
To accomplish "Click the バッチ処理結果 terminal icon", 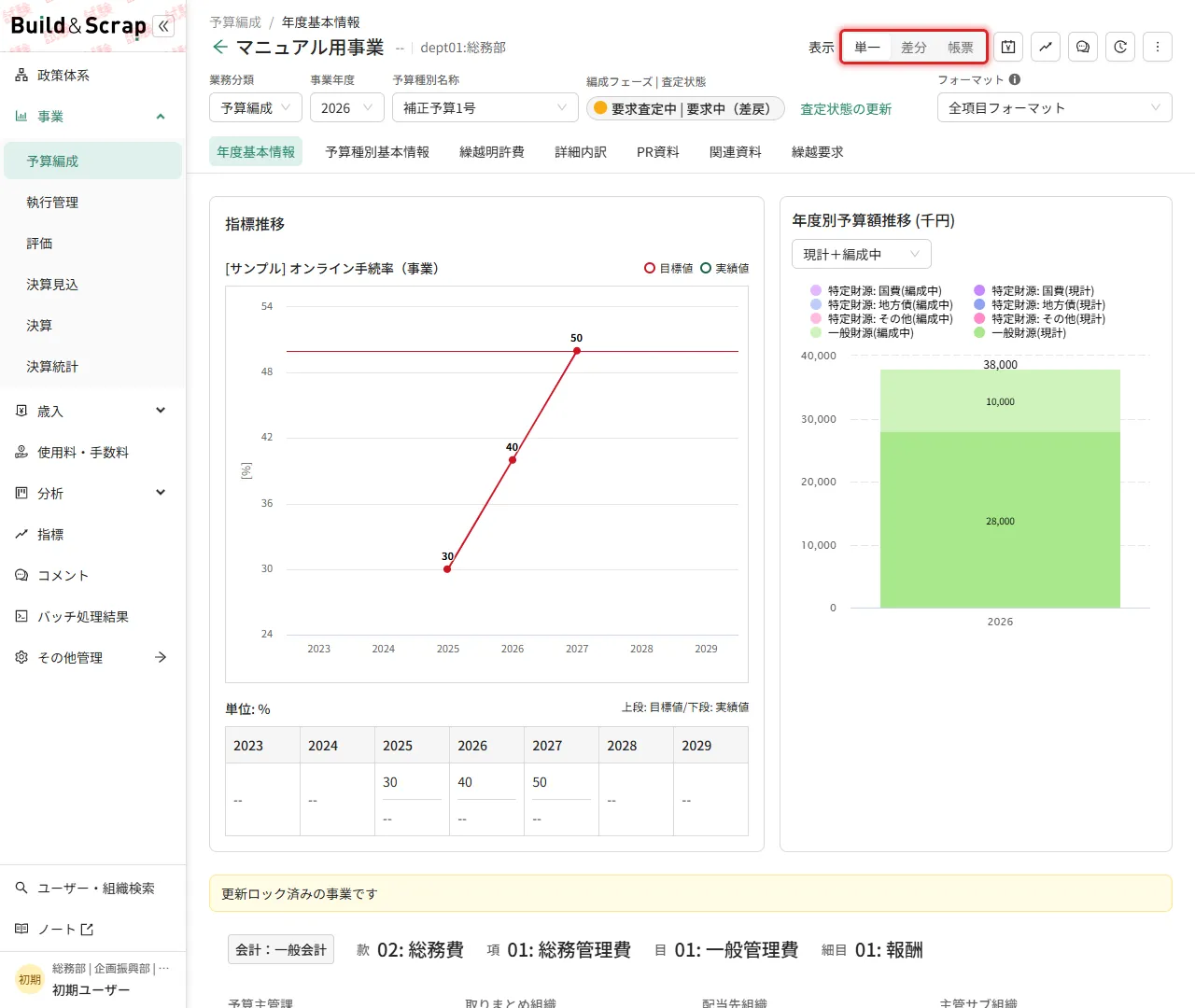I will [x=21, y=616].
